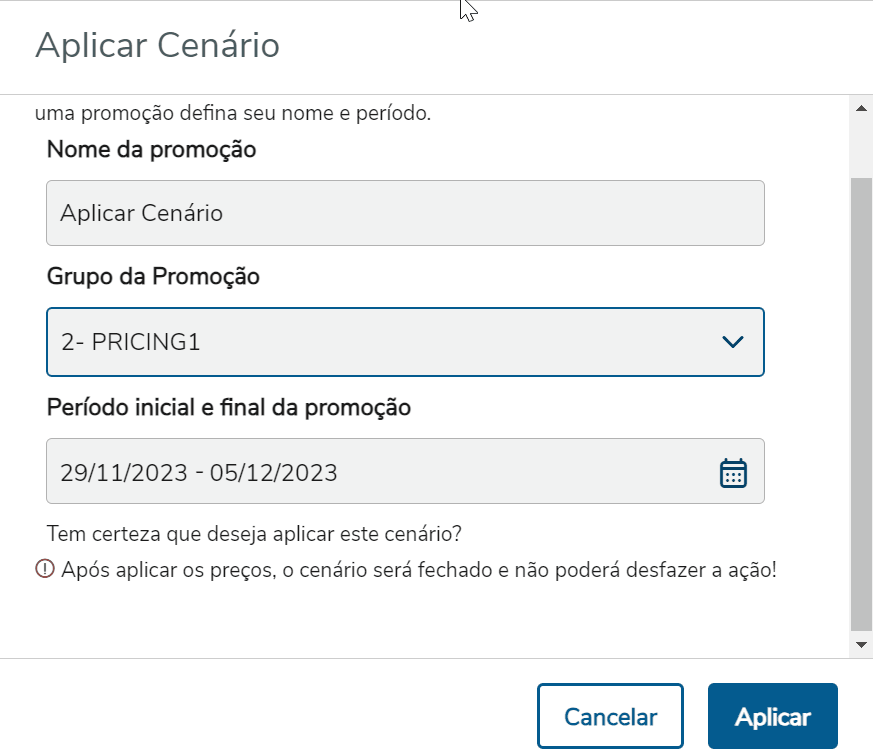The width and height of the screenshot is (873, 753).
Task: Expand the Grupo da Promoção chevron arrow
Action: pyautogui.click(x=732, y=342)
